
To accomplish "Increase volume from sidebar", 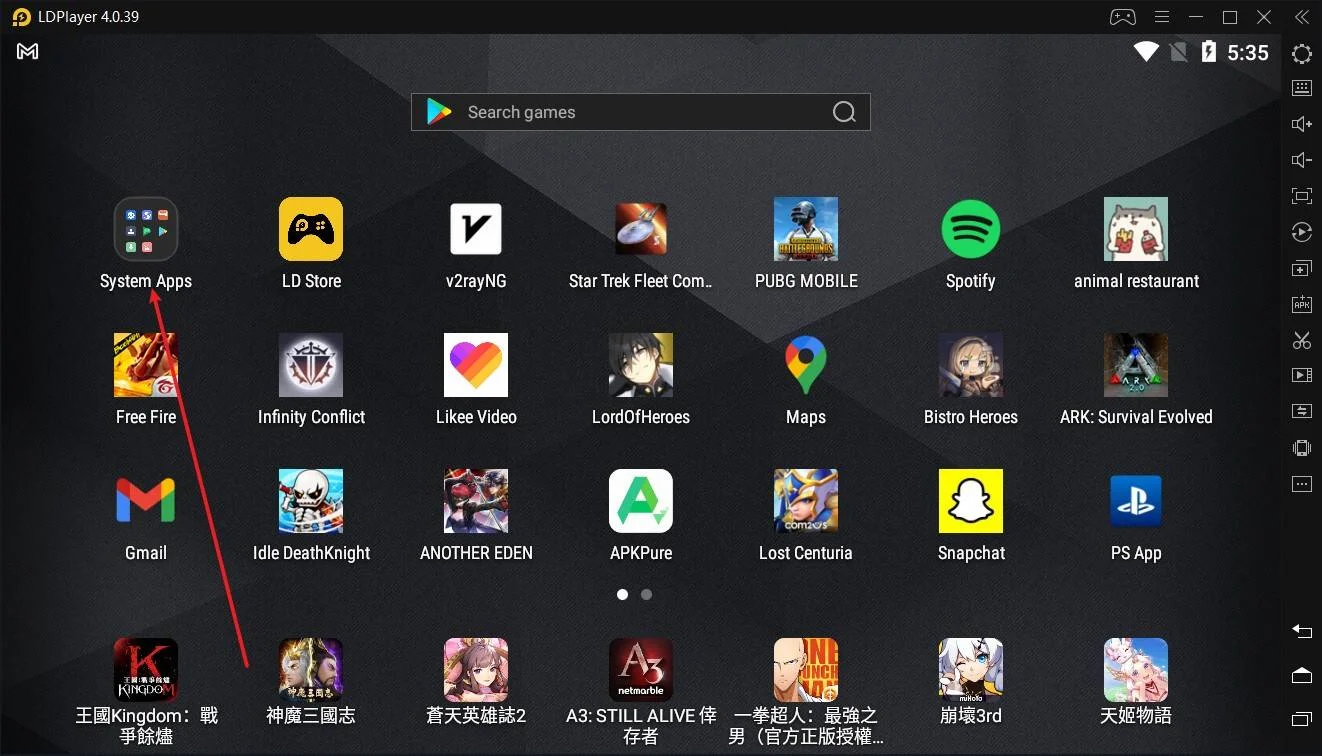I will pos(1302,124).
